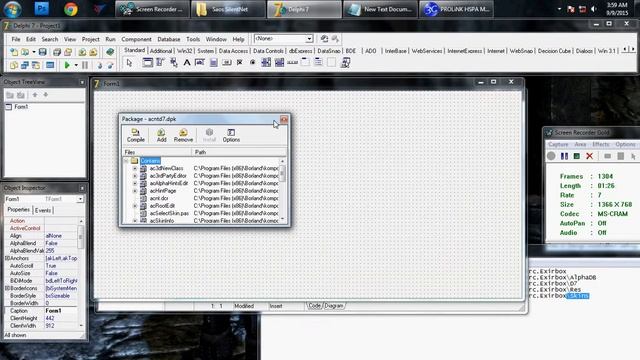Click Remove in the Package window

point(183,135)
